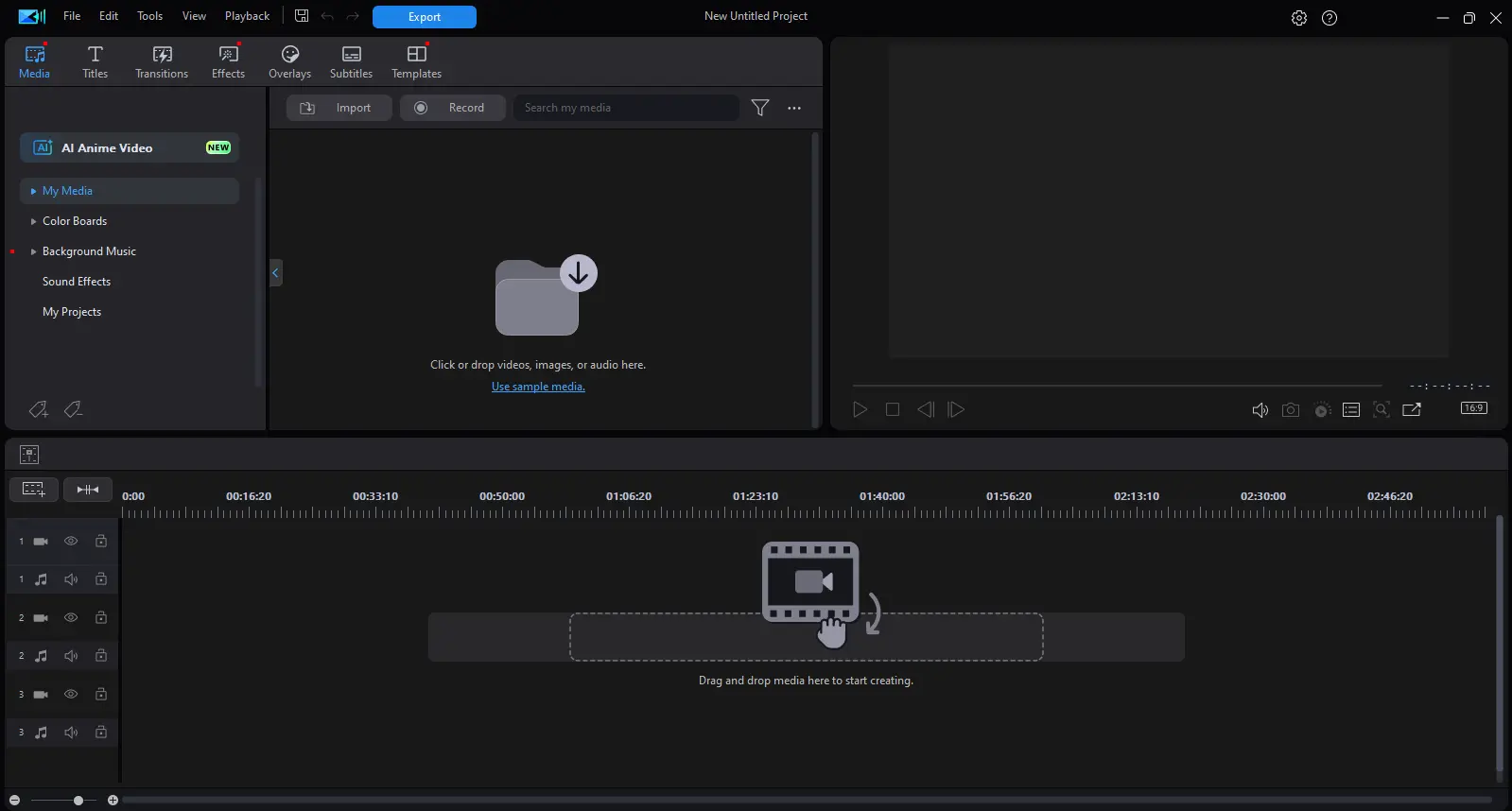Screen dimensions: 1512x811
Task: Click the fit timeline to view icon
Action: 88,489
